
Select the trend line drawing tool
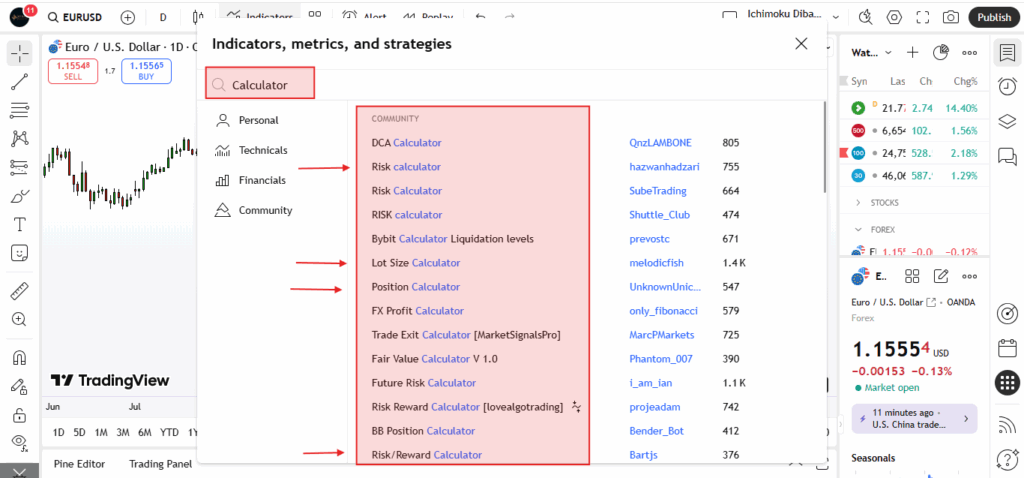(20, 81)
